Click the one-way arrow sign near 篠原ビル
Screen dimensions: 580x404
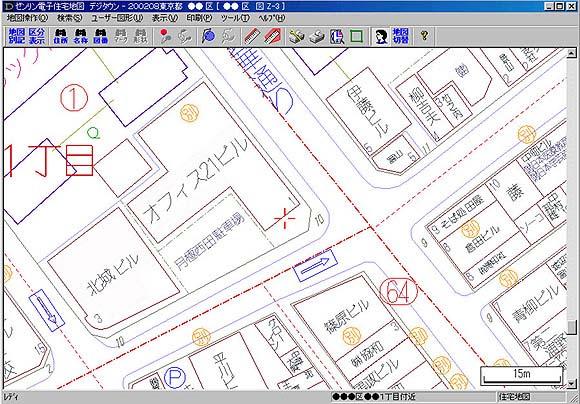[x=316, y=266]
